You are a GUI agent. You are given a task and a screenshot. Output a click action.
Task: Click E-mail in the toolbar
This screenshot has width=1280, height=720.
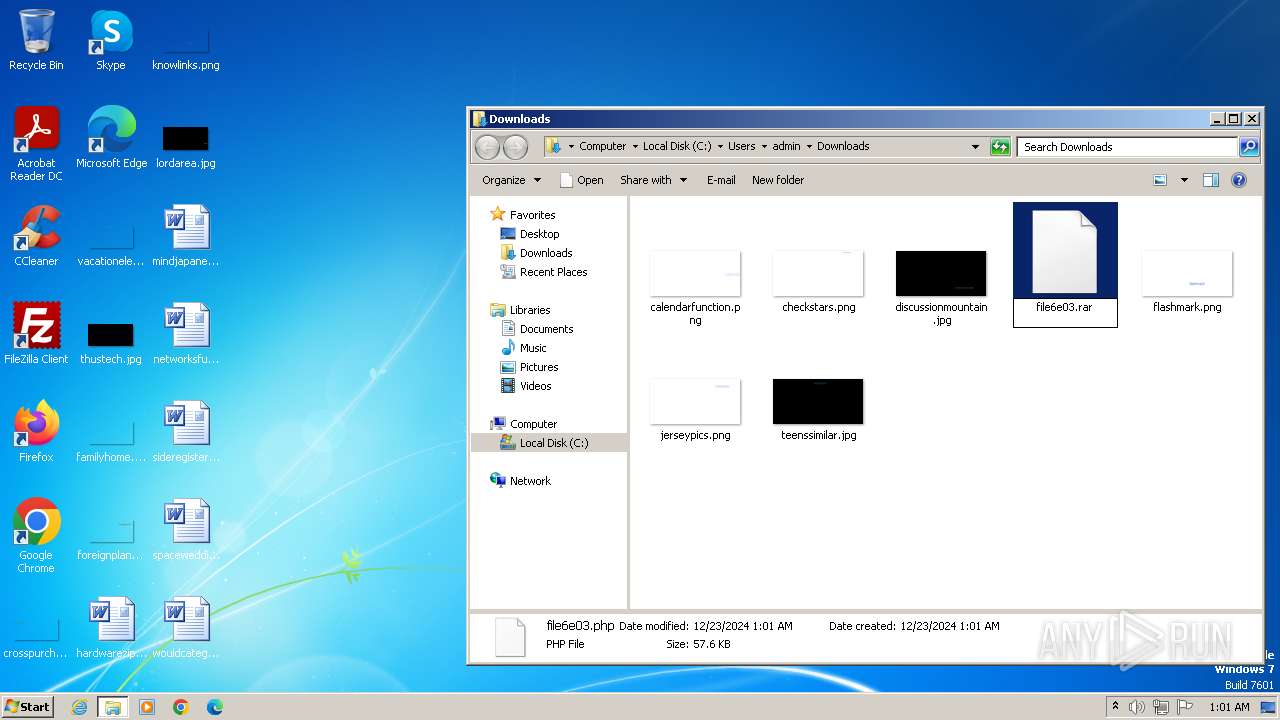click(721, 180)
